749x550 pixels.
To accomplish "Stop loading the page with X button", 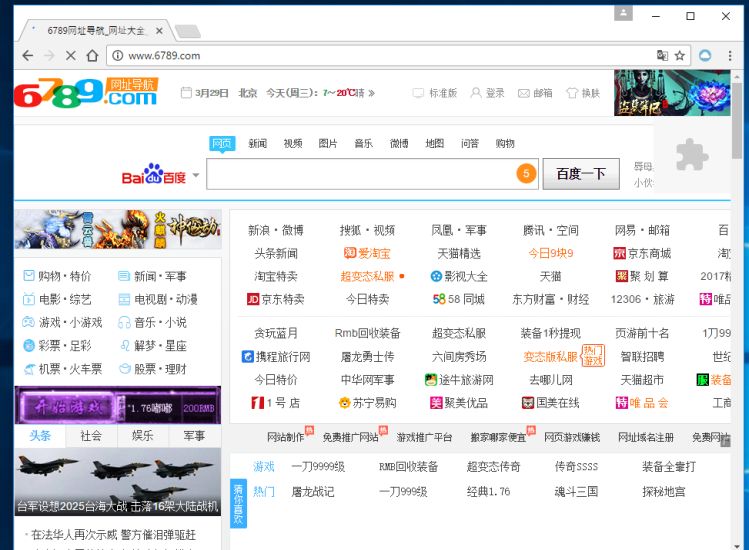I will click(x=70, y=55).
